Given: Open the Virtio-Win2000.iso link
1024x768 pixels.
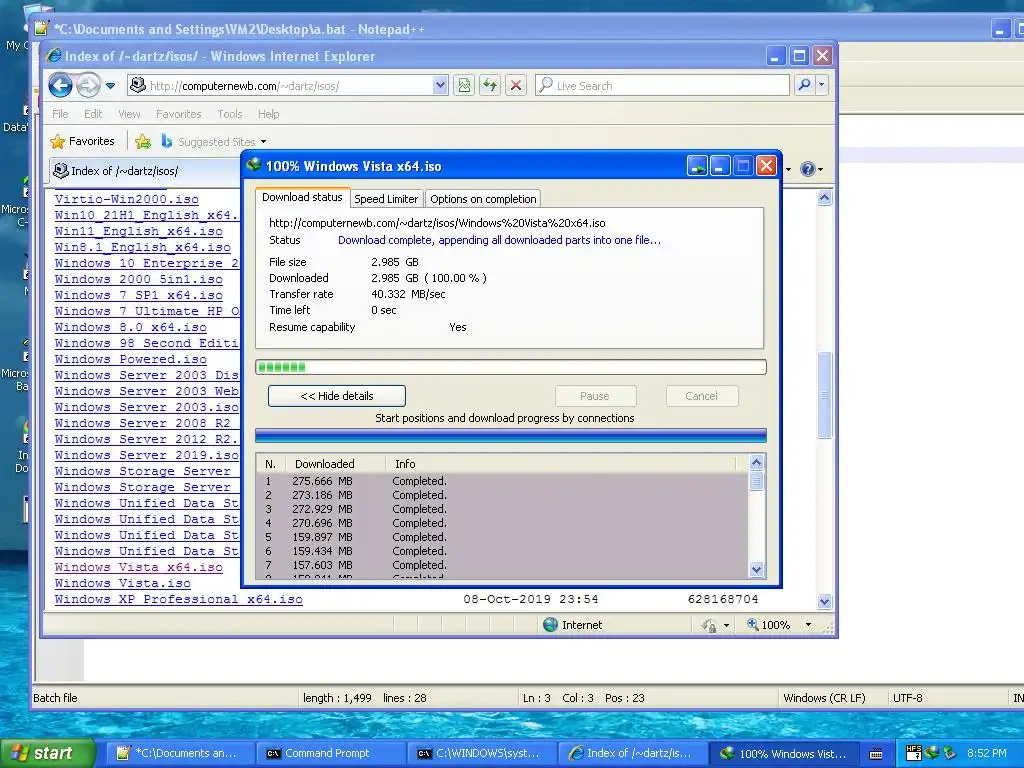Looking at the screenshot, I should click(x=127, y=199).
